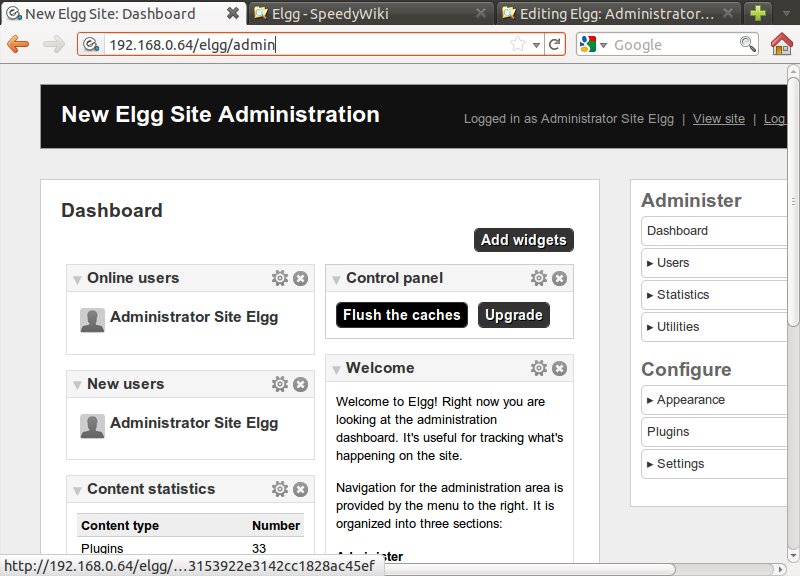This screenshot has height=576, width=800.
Task: Open settings gear of Content statistics widget
Action: point(280,489)
